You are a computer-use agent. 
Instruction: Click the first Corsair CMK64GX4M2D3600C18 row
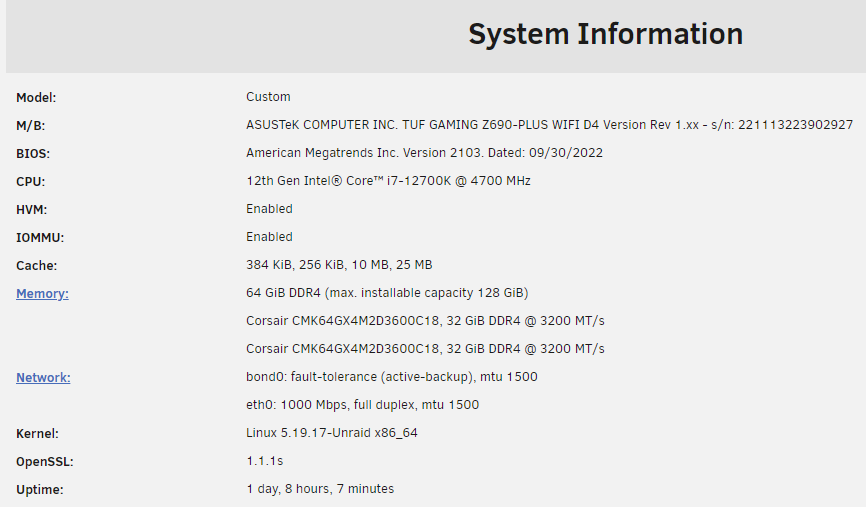pos(425,321)
